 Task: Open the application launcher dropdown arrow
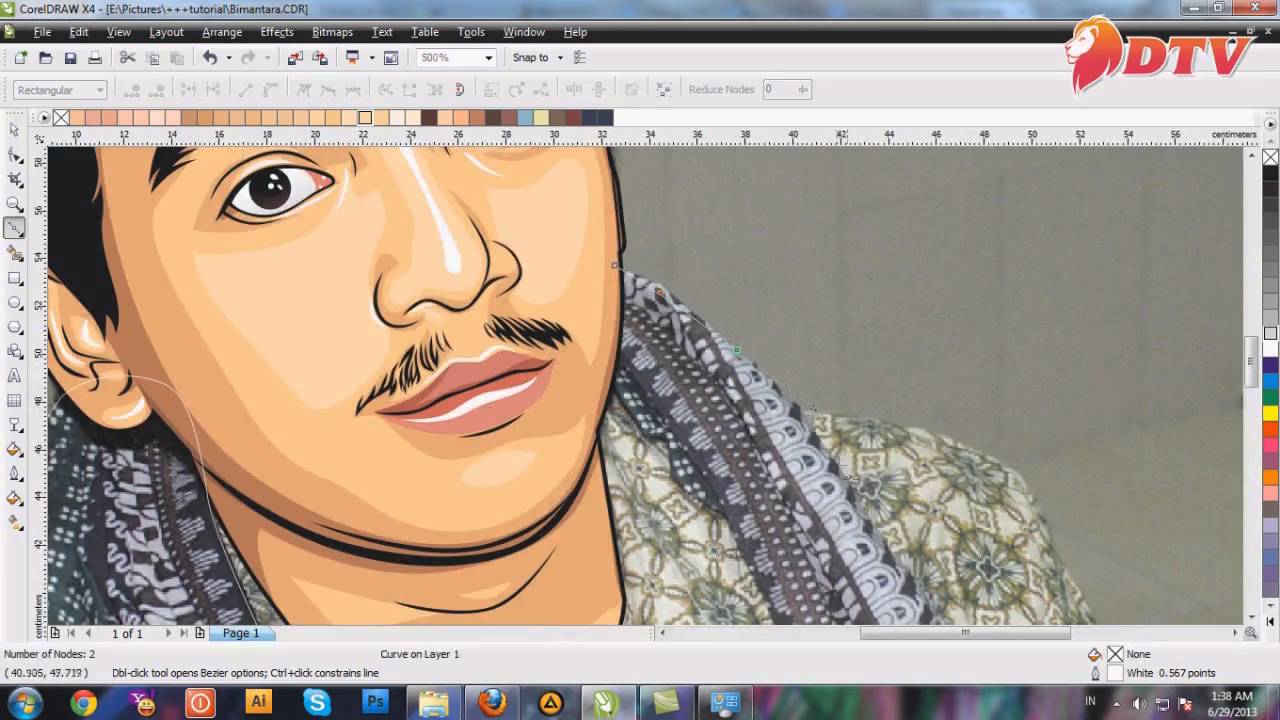[371, 58]
